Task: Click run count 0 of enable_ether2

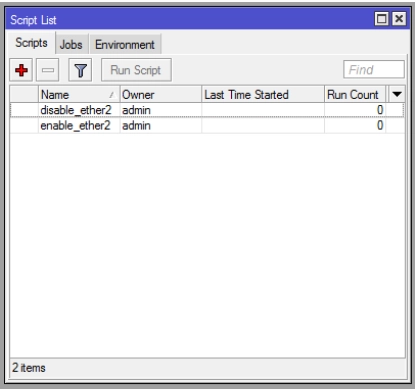Action: 380,125
